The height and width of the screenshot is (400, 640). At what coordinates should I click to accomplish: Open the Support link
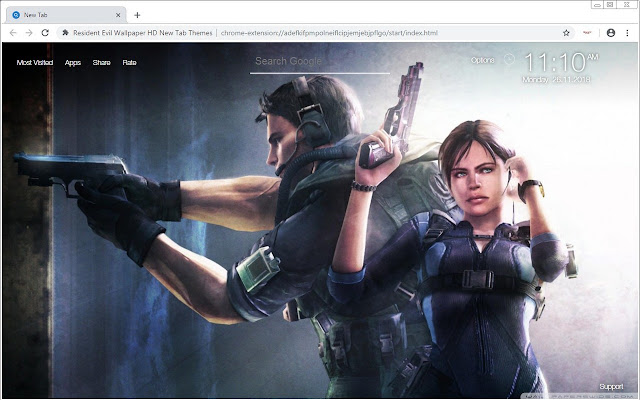click(x=611, y=387)
